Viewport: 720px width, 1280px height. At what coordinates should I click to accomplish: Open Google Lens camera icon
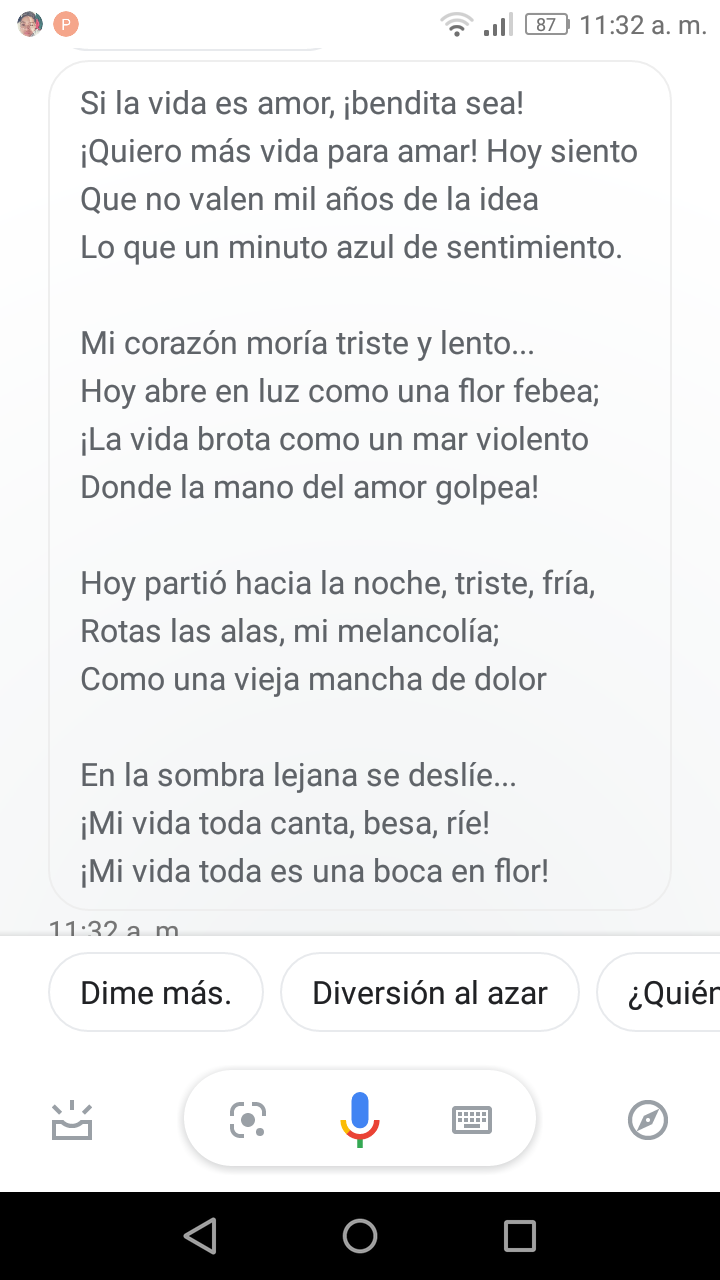(x=247, y=1118)
